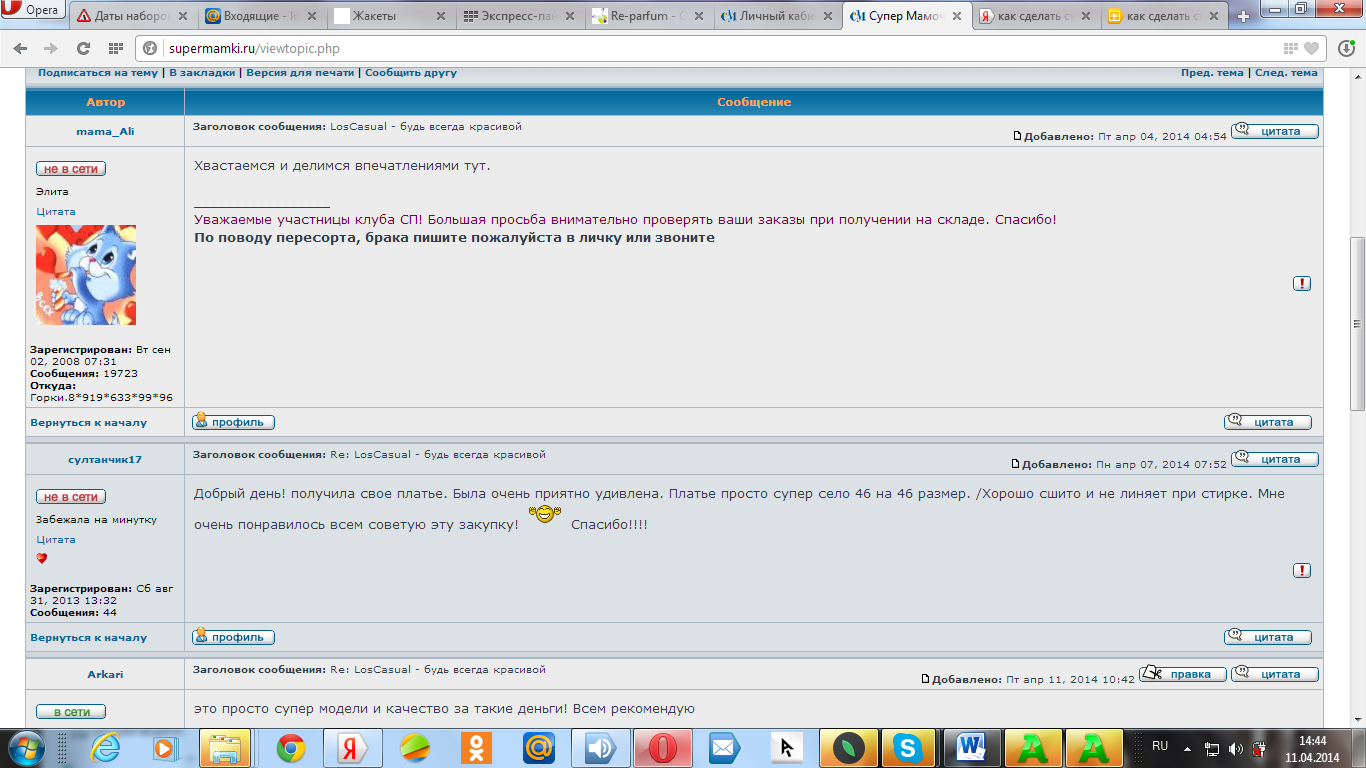Click 'В закладки' link
The height and width of the screenshot is (768, 1366).
pos(202,73)
